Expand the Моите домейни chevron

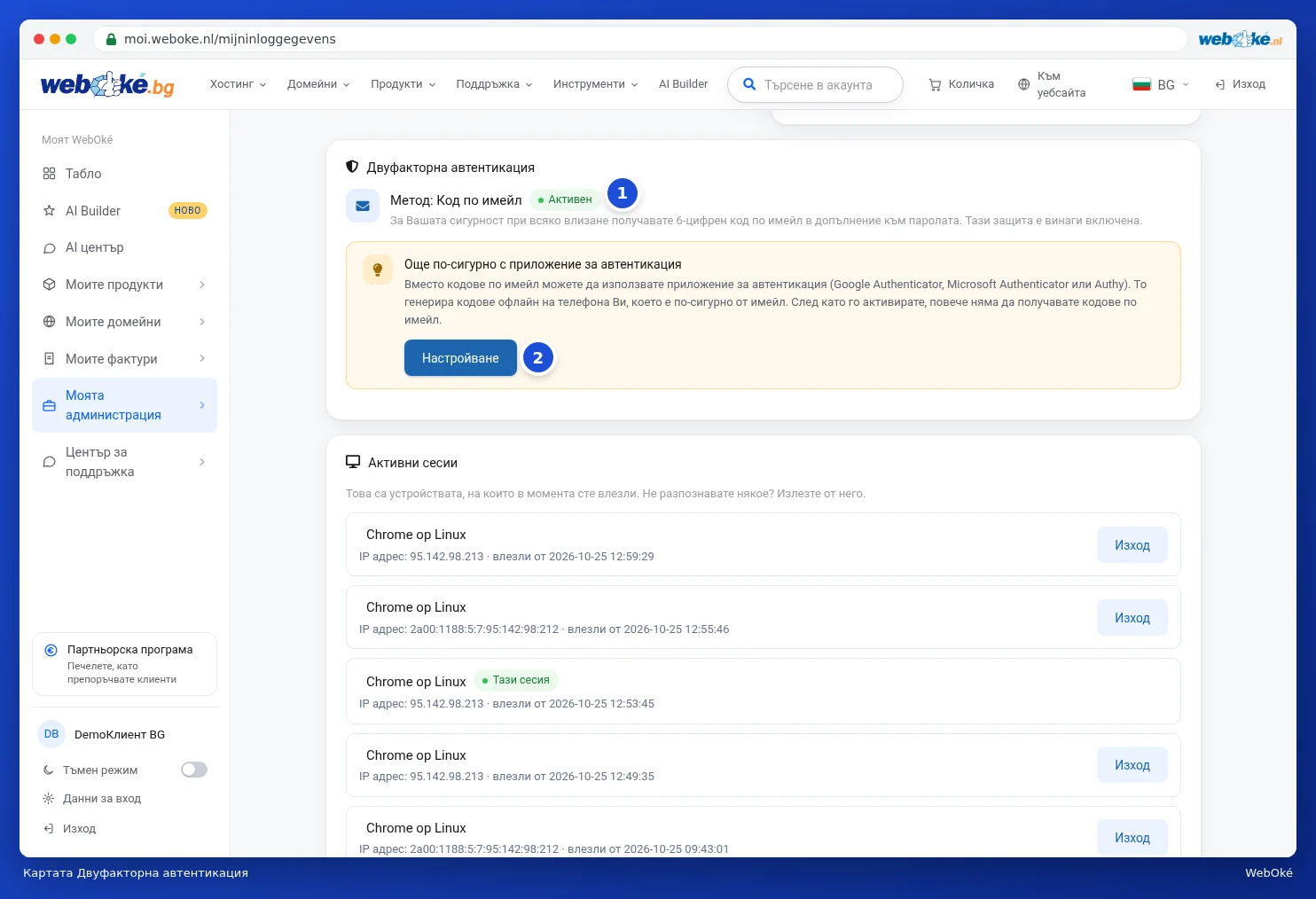pos(202,322)
